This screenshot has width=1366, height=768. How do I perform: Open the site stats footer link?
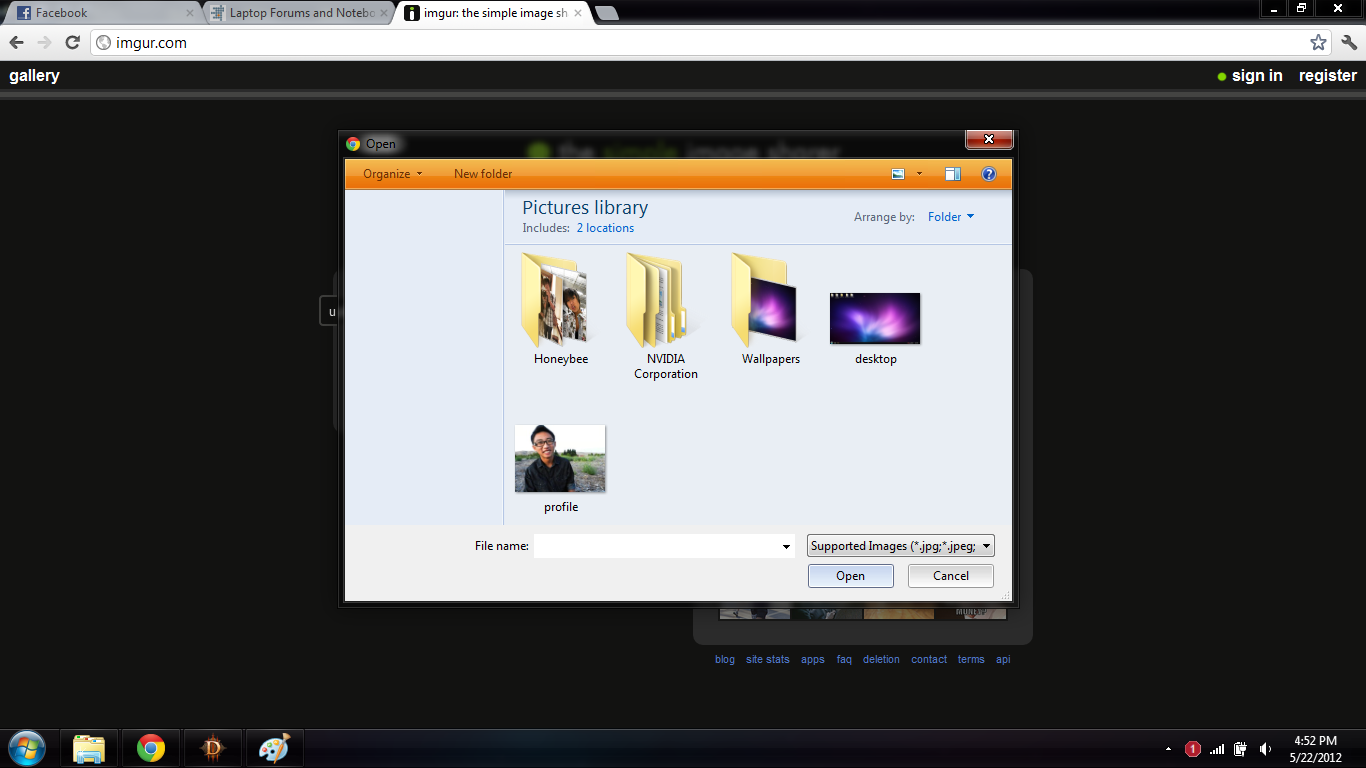pos(768,660)
